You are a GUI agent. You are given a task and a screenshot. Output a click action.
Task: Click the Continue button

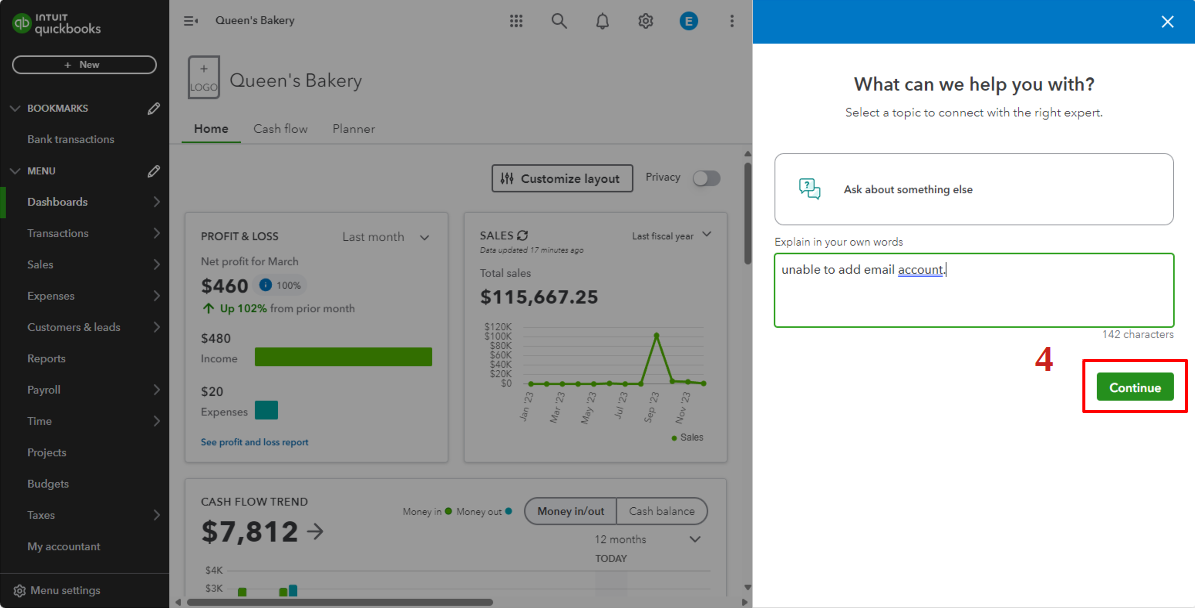[1134, 386]
